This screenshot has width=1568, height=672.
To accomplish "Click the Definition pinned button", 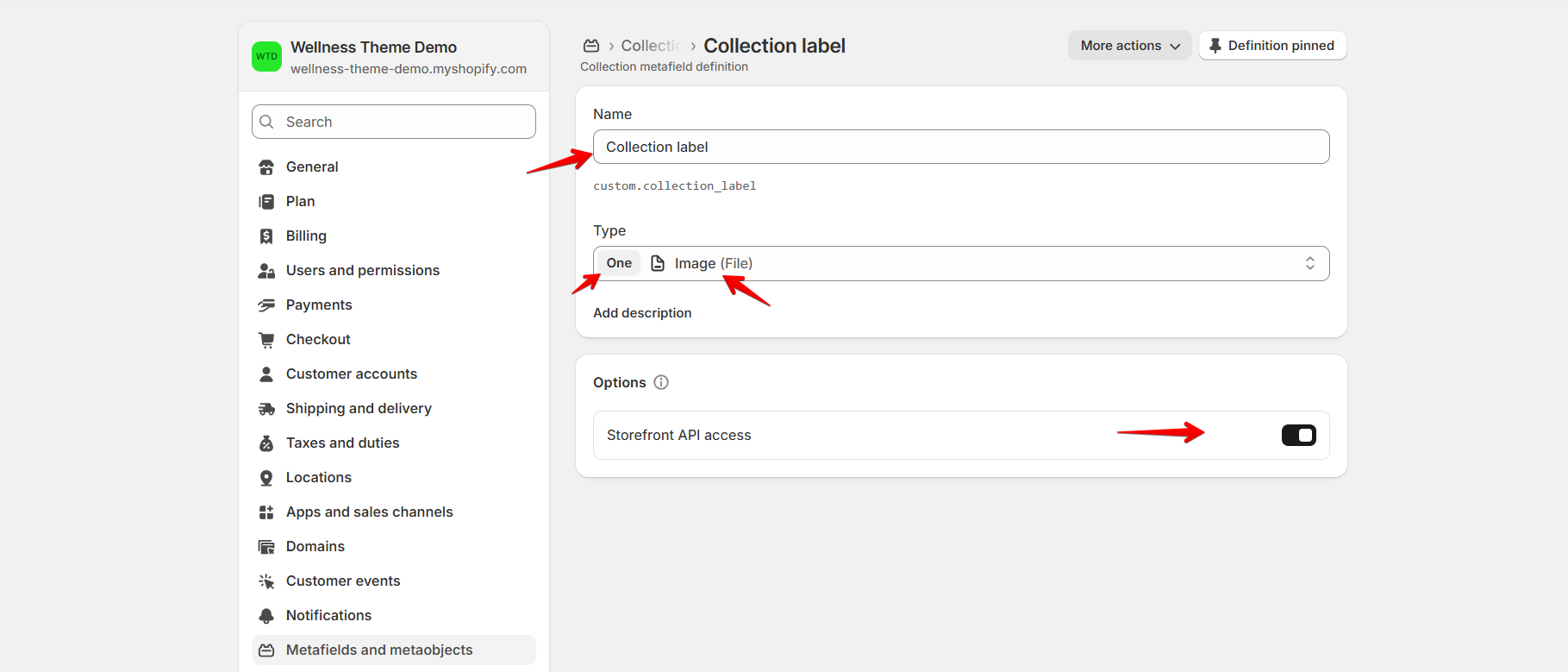I will (1272, 46).
